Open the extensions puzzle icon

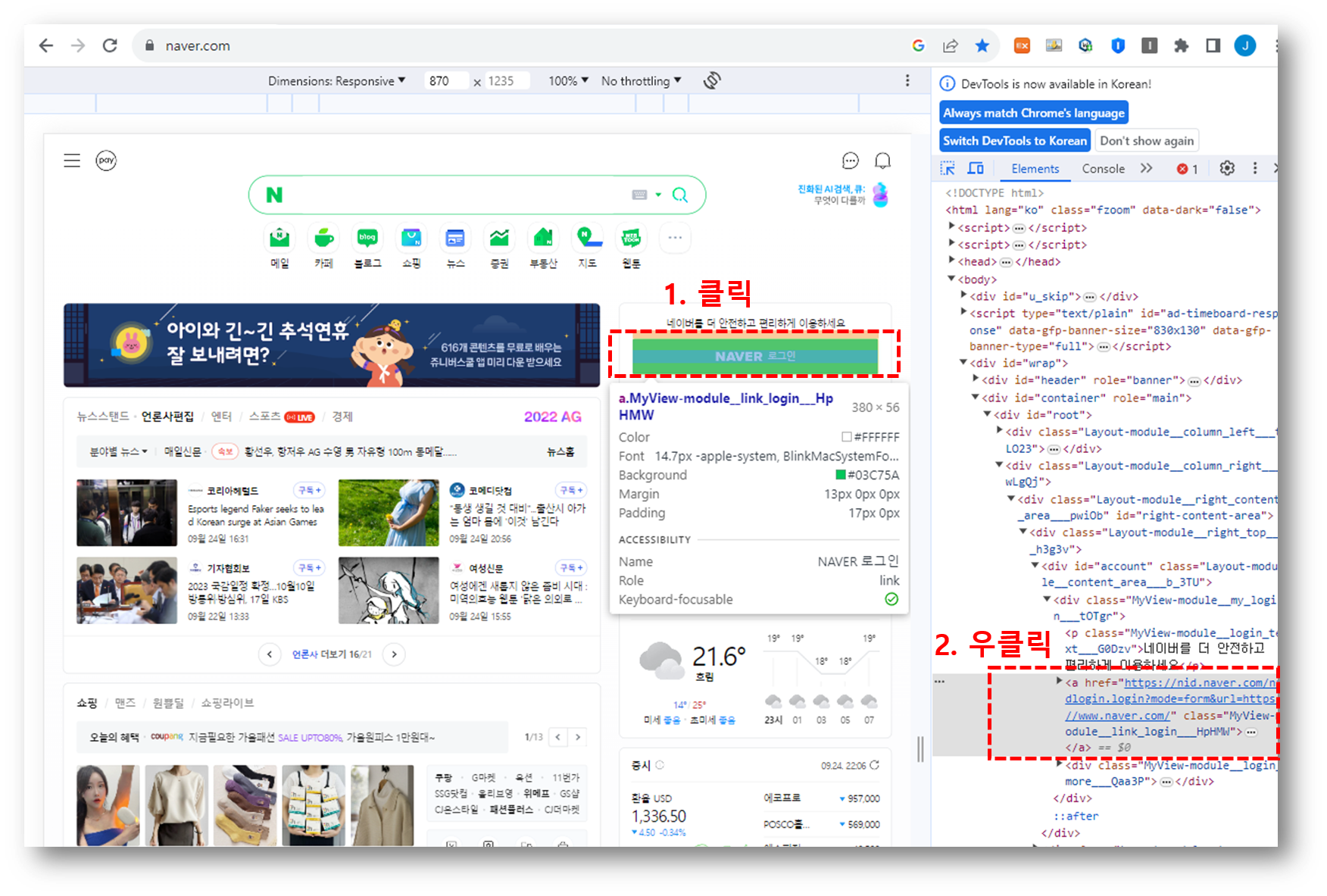point(1181,45)
